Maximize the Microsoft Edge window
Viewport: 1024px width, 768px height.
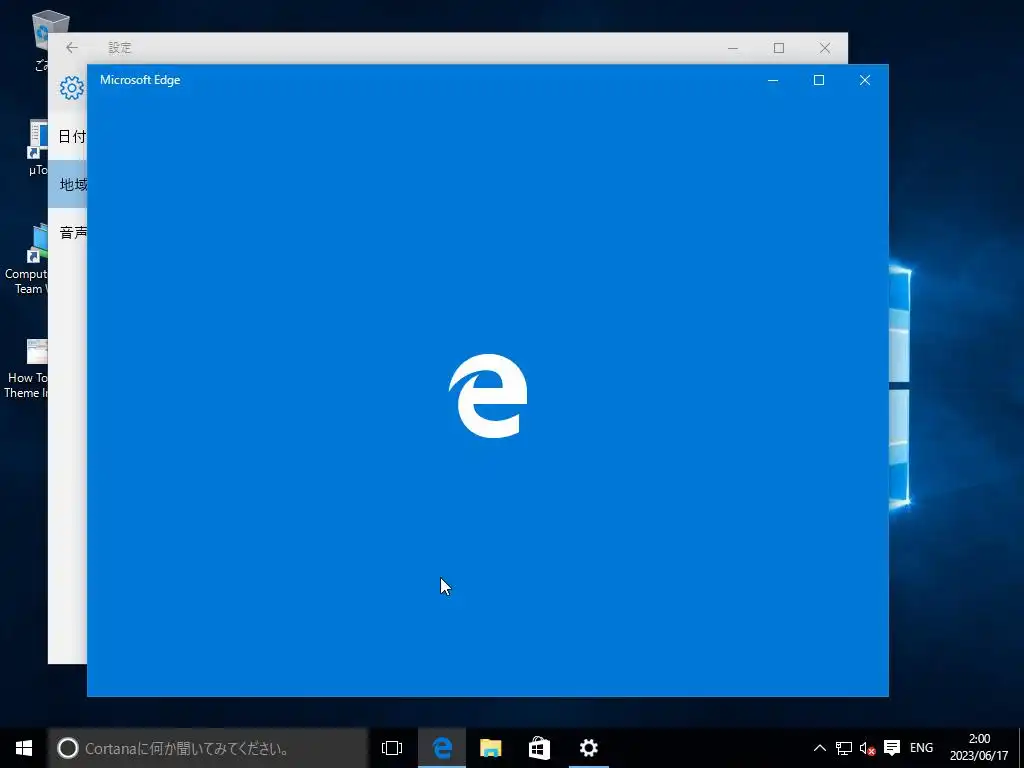click(819, 80)
